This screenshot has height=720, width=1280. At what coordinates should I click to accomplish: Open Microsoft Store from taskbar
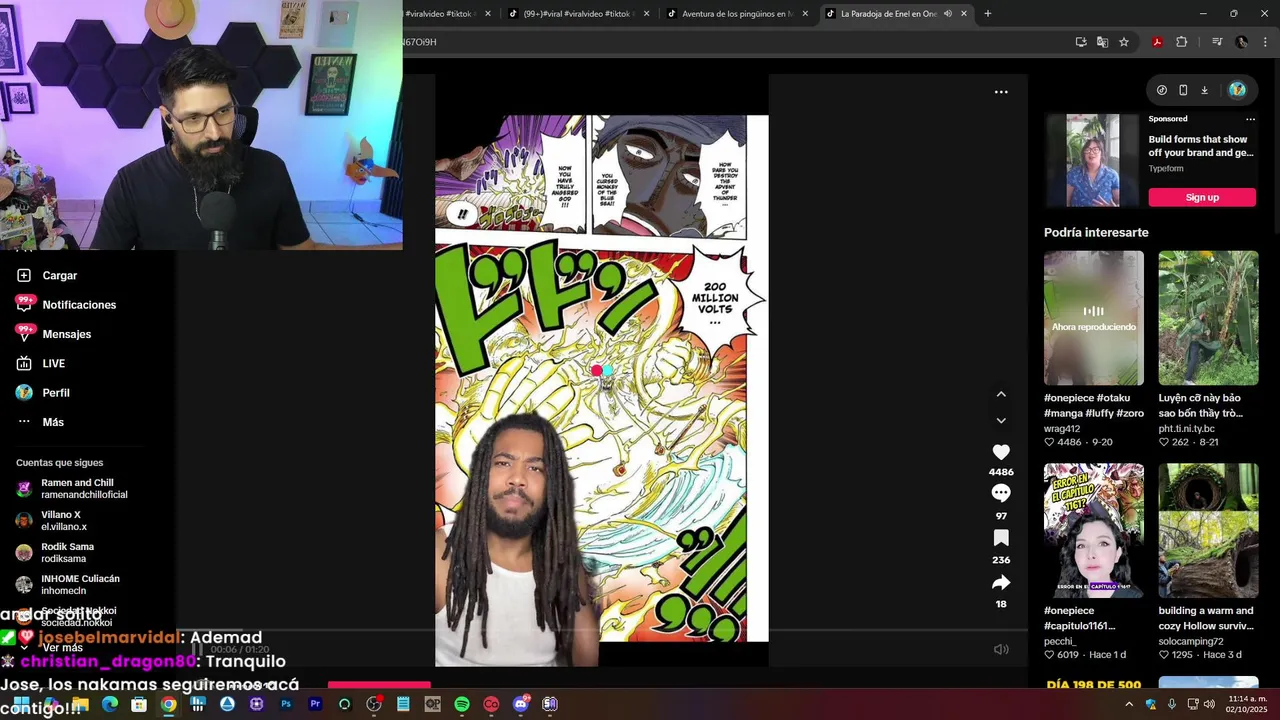click(139, 704)
